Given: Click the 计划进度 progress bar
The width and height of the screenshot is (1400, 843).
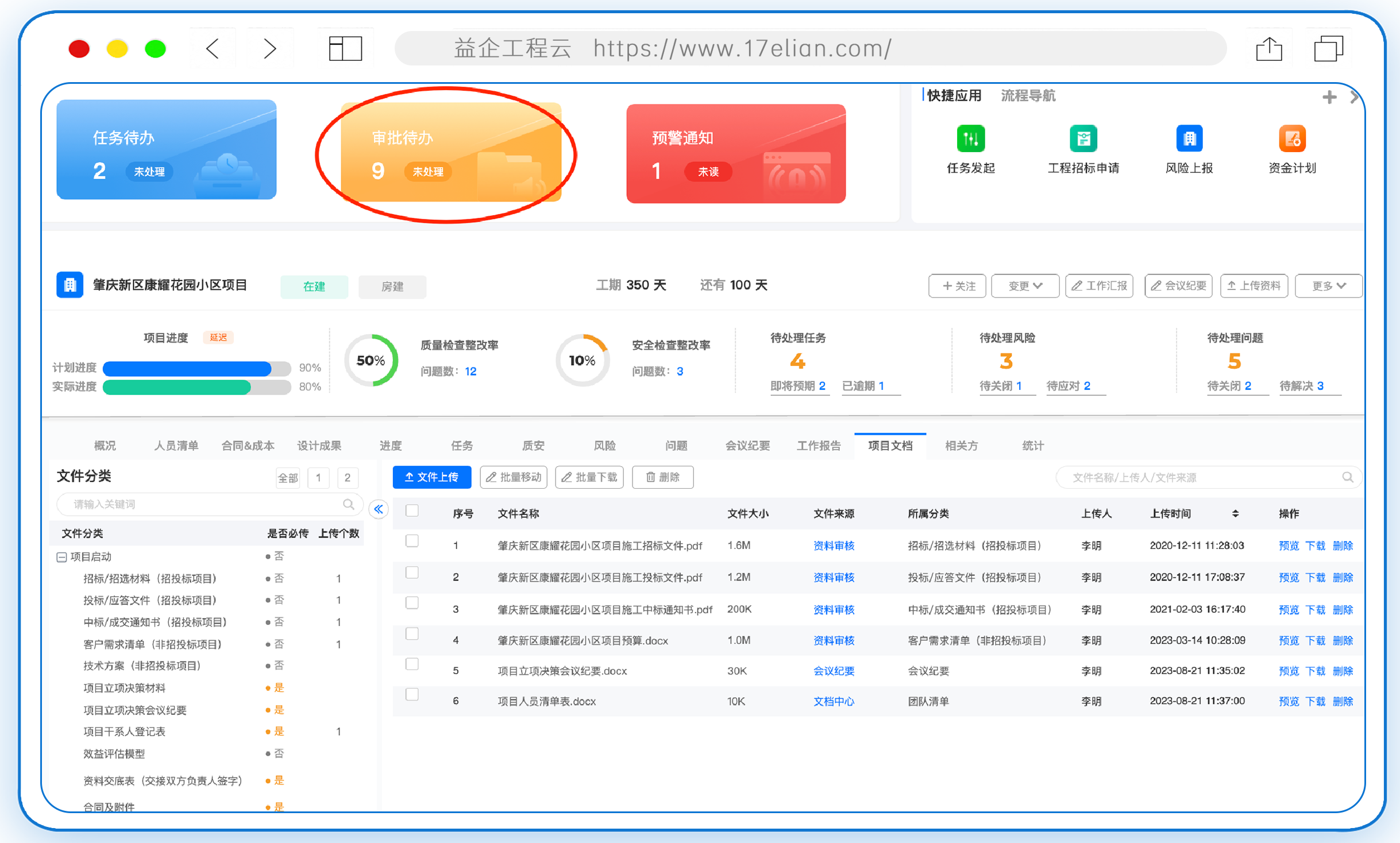Looking at the screenshot, I should tap(196, 368).
